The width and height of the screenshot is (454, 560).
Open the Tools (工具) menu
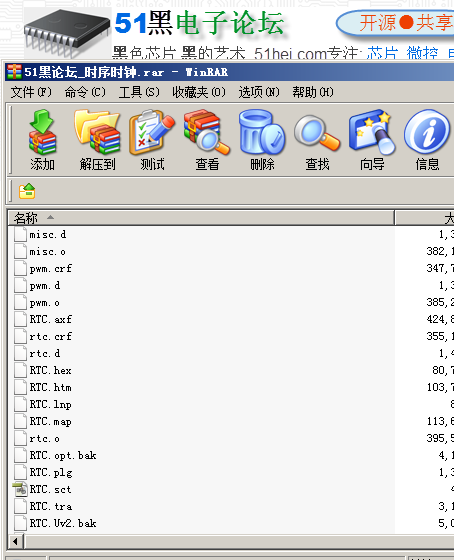pos(139,92)
